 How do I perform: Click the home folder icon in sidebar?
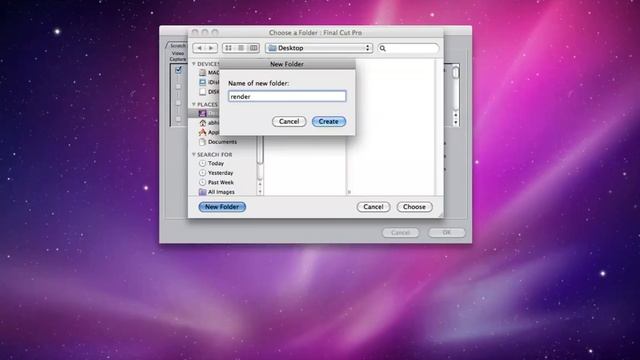click(x=202, y=122)
